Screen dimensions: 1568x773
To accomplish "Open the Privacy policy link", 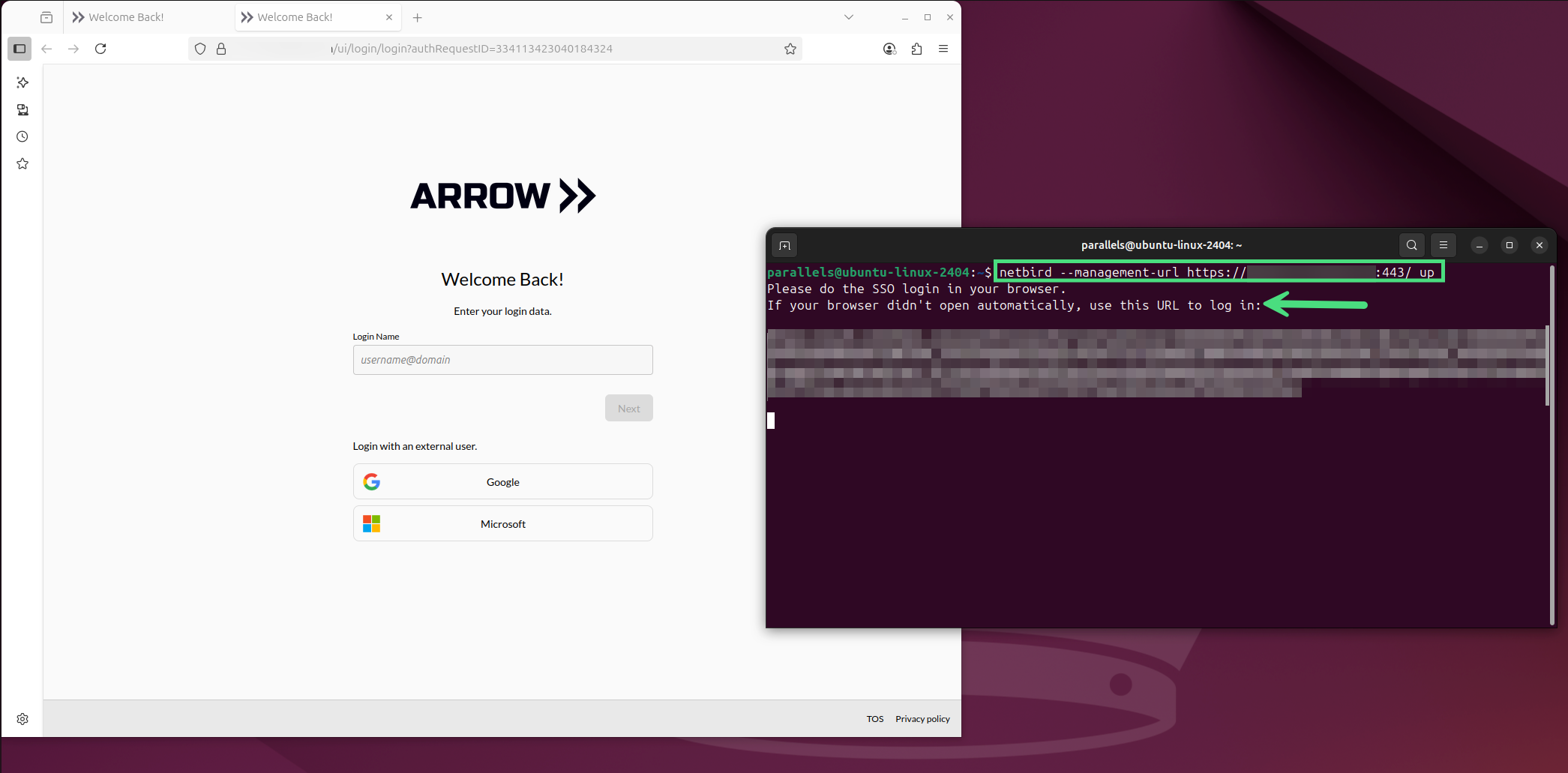I will coord(922,718).
